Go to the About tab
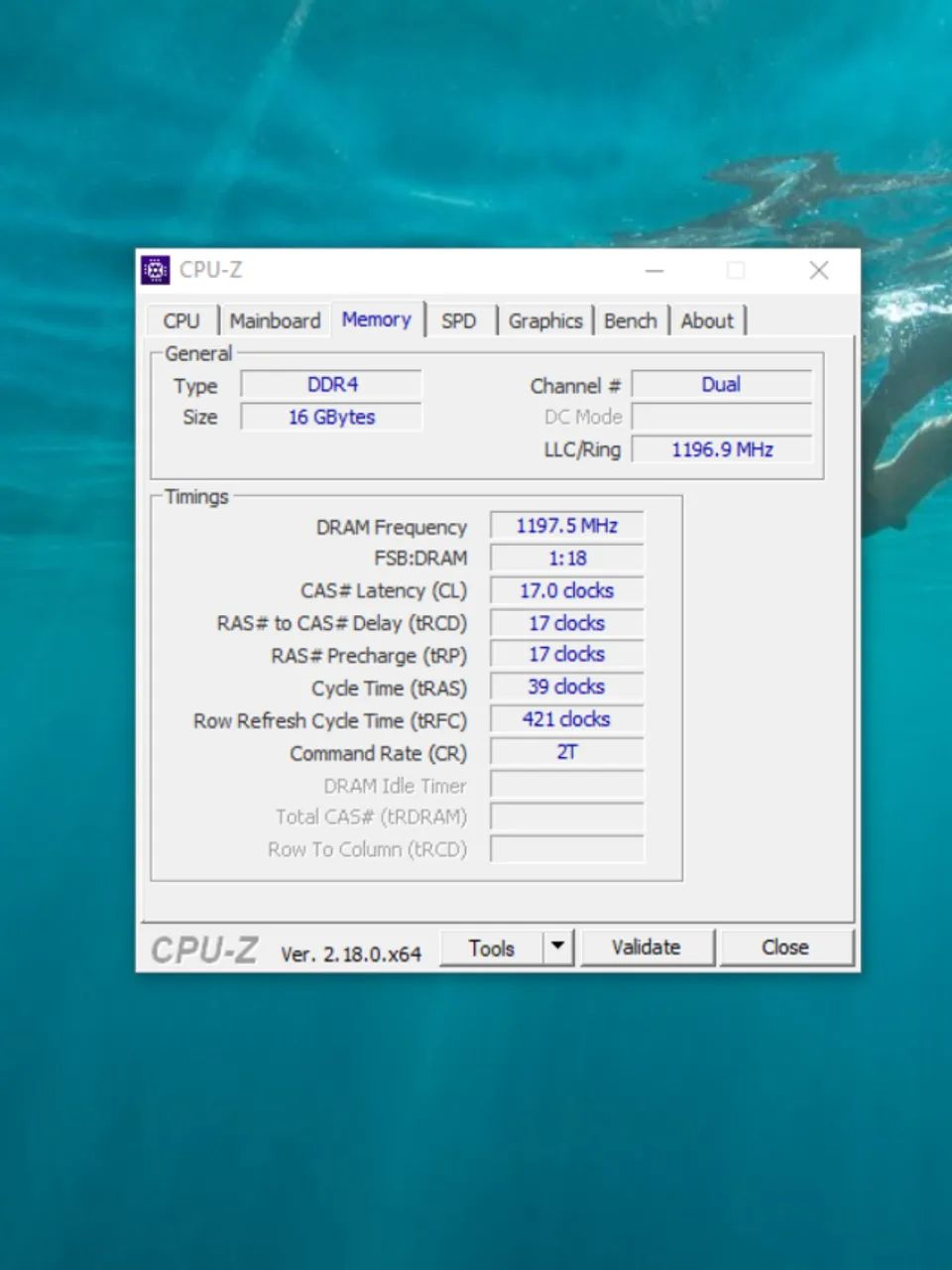The image size is (952, 1270). 707,321
